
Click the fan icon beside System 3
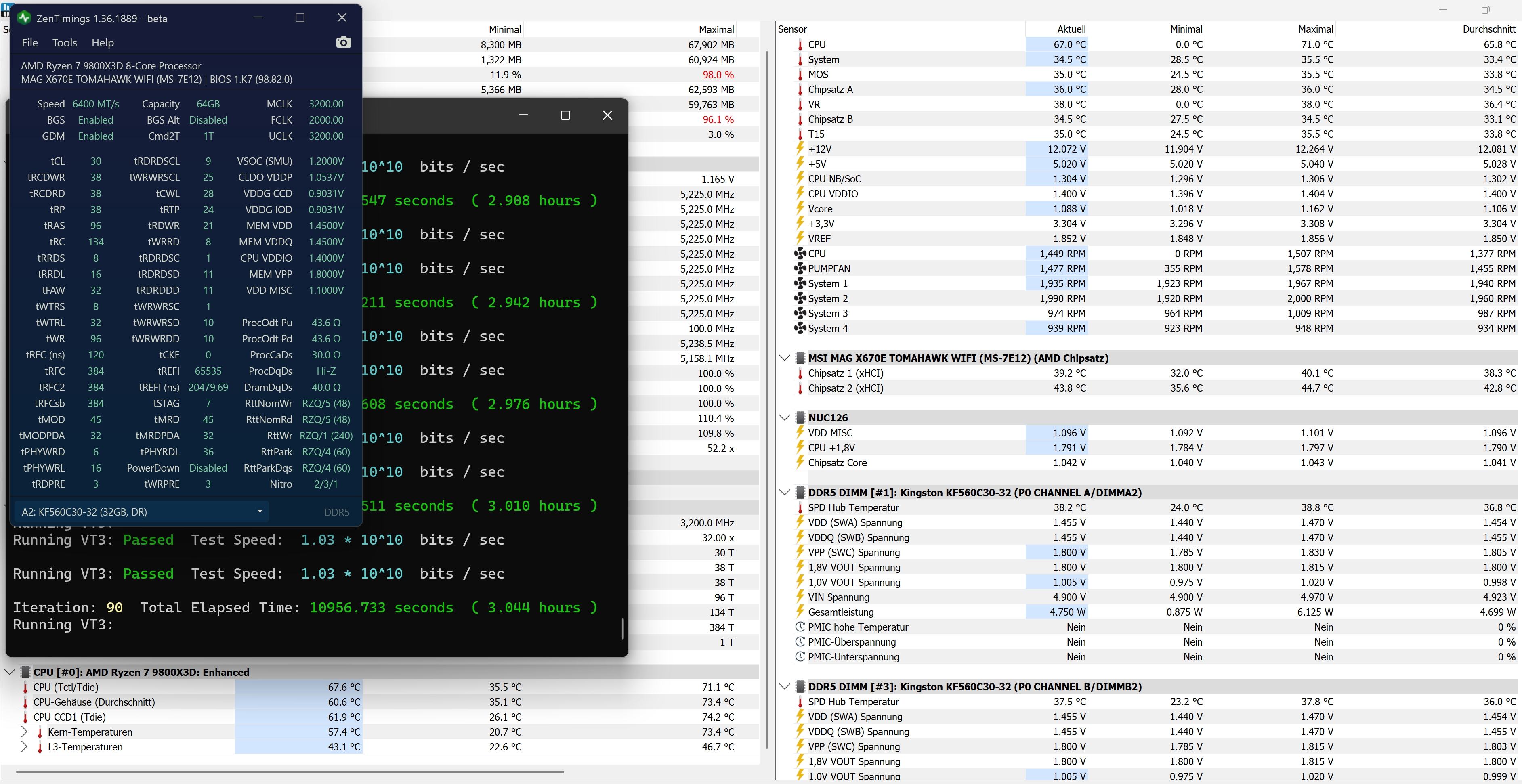tap(800, 313)
